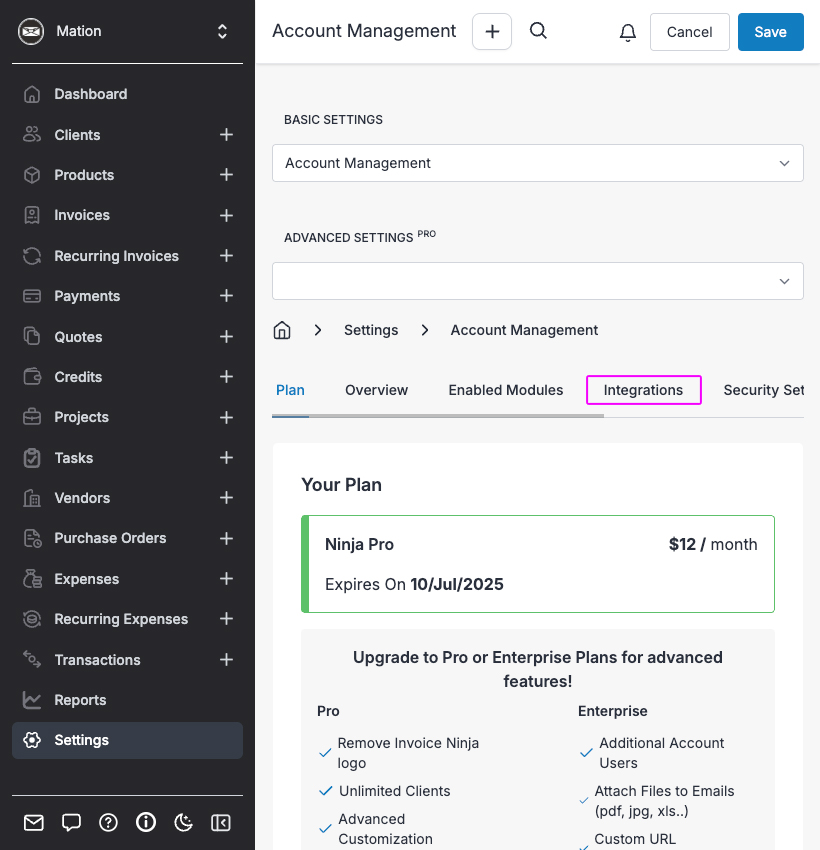Toggle dark mode with the moon icon

click(x=183, y=822)
